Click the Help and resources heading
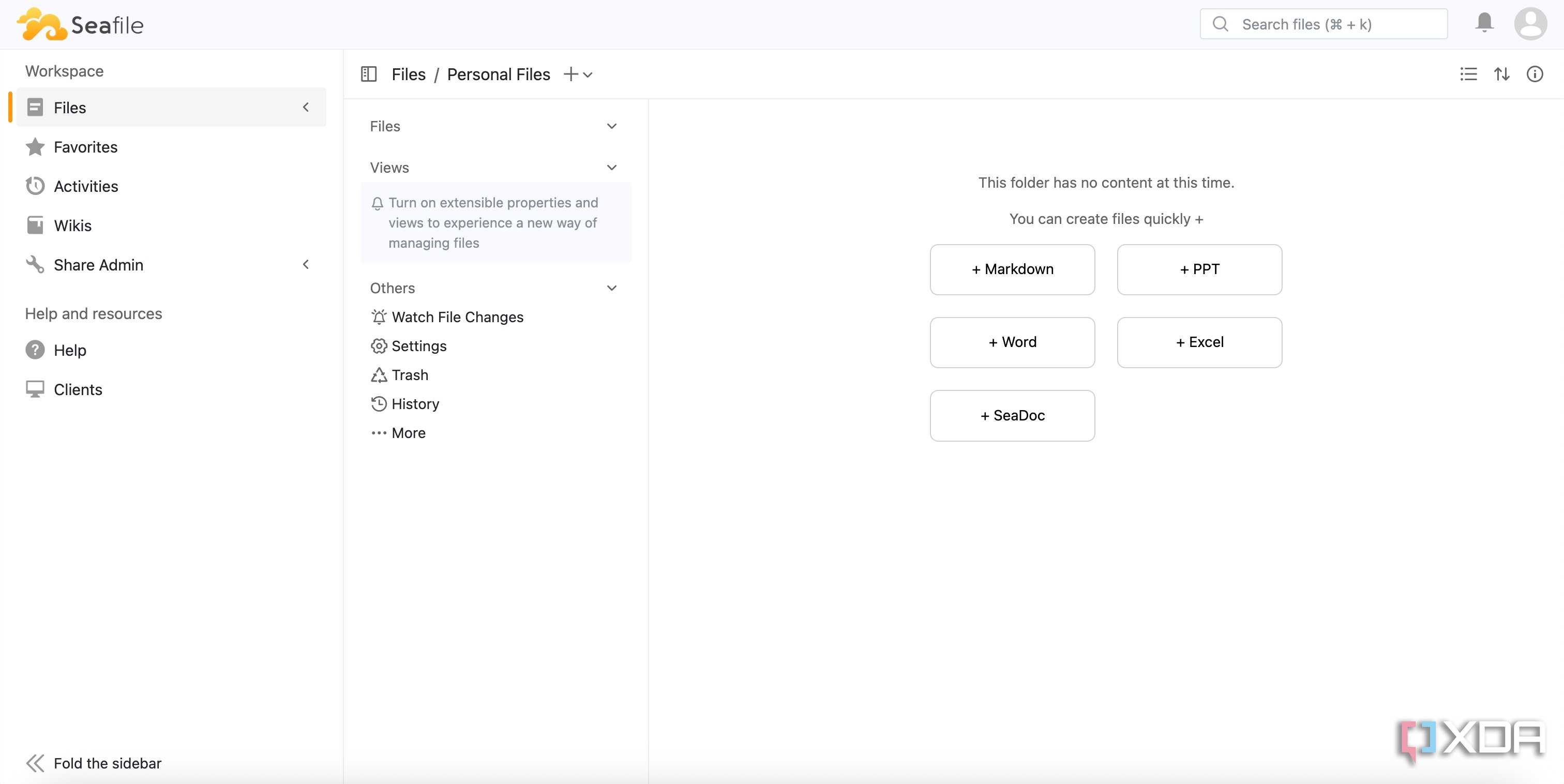The image size is (1564, 784). 94,313
